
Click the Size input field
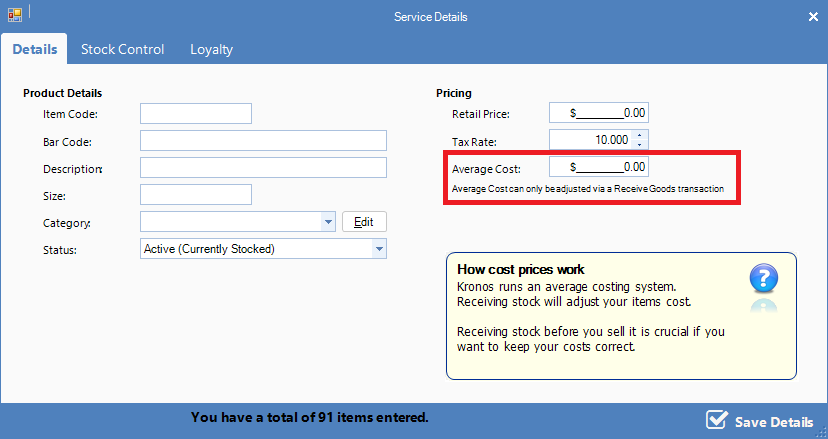coord(196,194)
